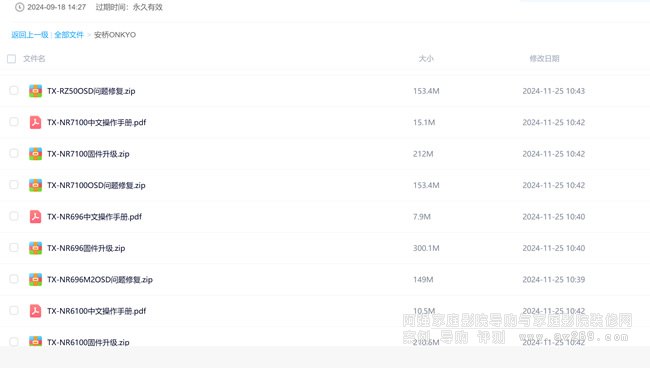
Task: Open the 全部文件 breadcrumb link
Action: point(69,35)
